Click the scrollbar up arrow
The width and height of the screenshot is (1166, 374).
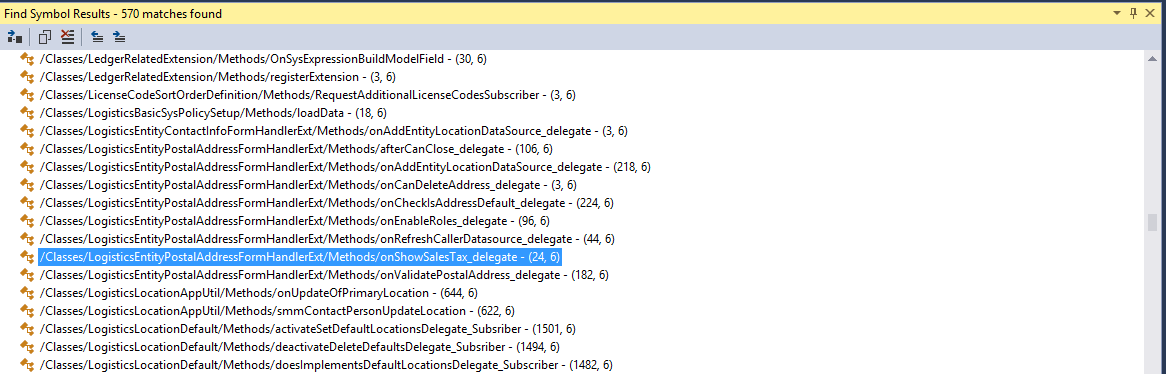1153,59
